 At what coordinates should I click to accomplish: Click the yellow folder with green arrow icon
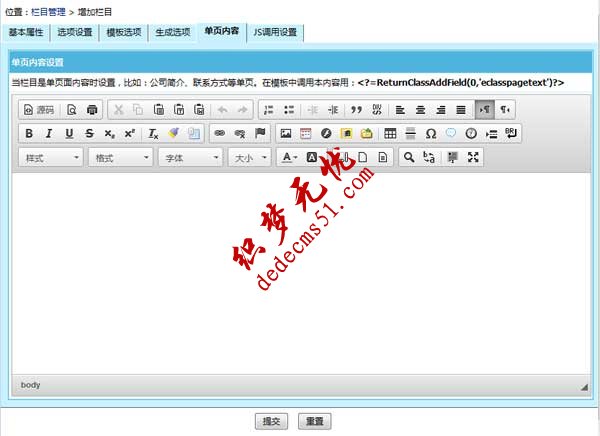367,133
